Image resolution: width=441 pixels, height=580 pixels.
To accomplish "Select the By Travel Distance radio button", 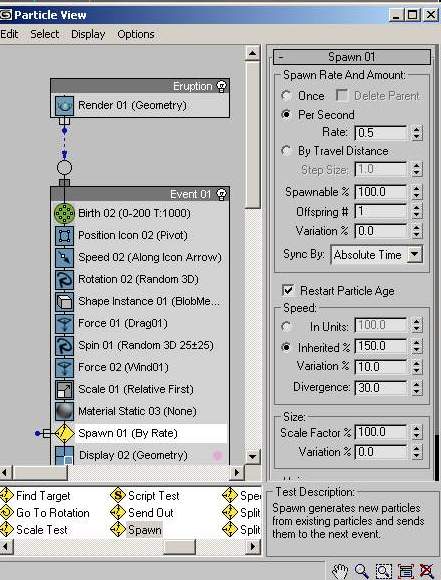I will click(286, 151).
